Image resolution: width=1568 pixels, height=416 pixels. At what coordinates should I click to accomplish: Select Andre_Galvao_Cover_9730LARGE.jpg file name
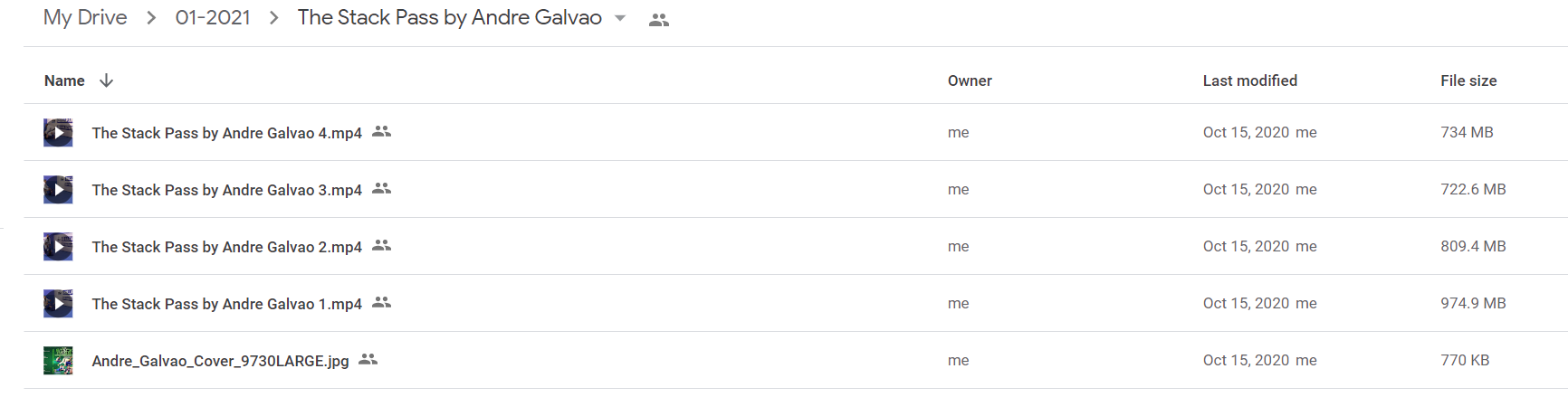[x=221, y=361]
